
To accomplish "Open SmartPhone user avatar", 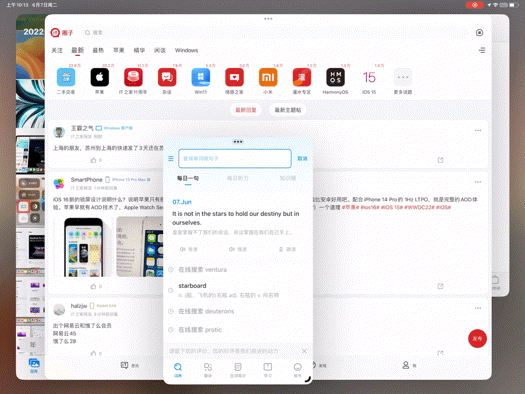I will tap(59, 183).
